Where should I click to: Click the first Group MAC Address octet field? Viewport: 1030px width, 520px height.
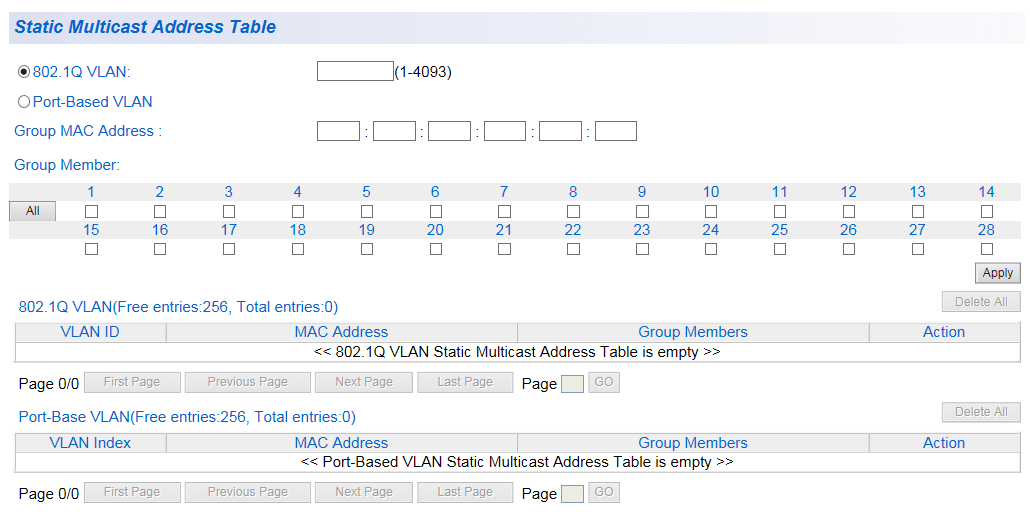coord(338,131)
